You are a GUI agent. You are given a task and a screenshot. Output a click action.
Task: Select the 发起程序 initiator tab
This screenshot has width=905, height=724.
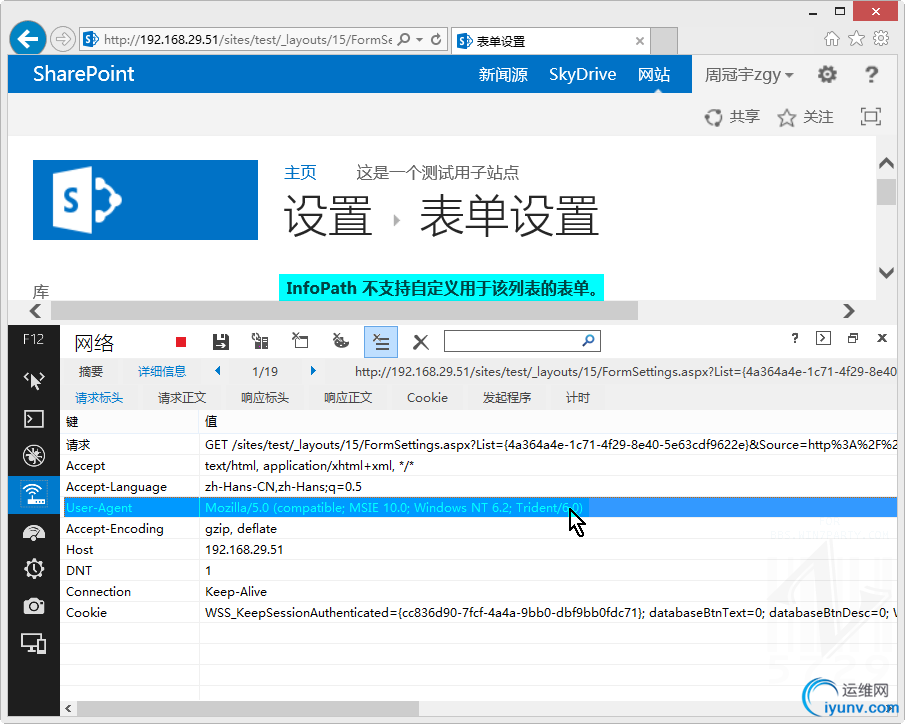pos(507,398)
